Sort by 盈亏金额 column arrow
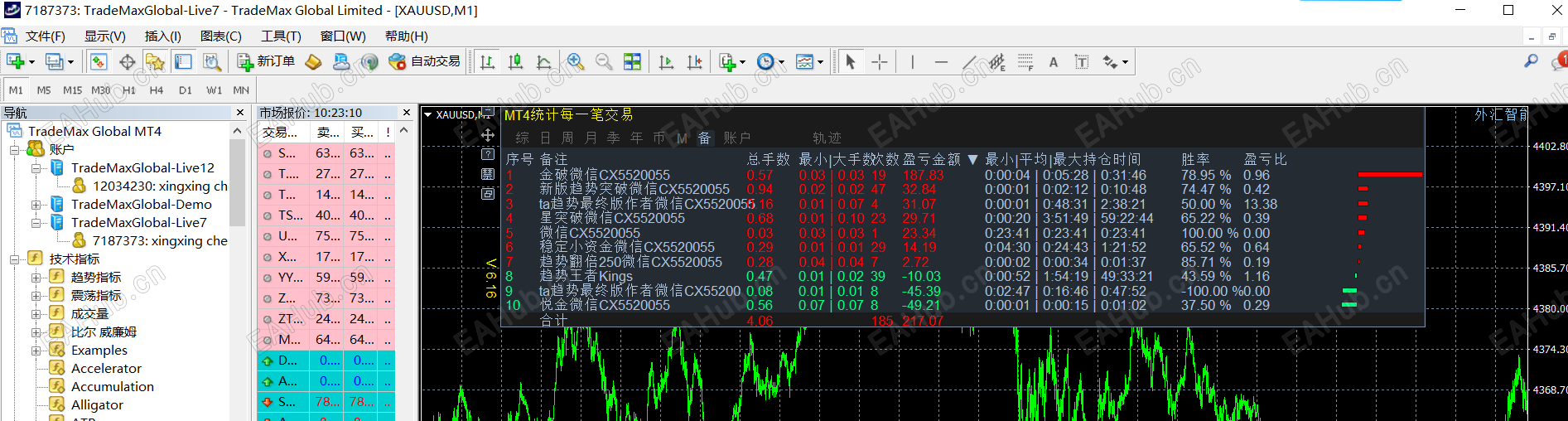Screen dimensions: 1568x421 pos(972,160)
